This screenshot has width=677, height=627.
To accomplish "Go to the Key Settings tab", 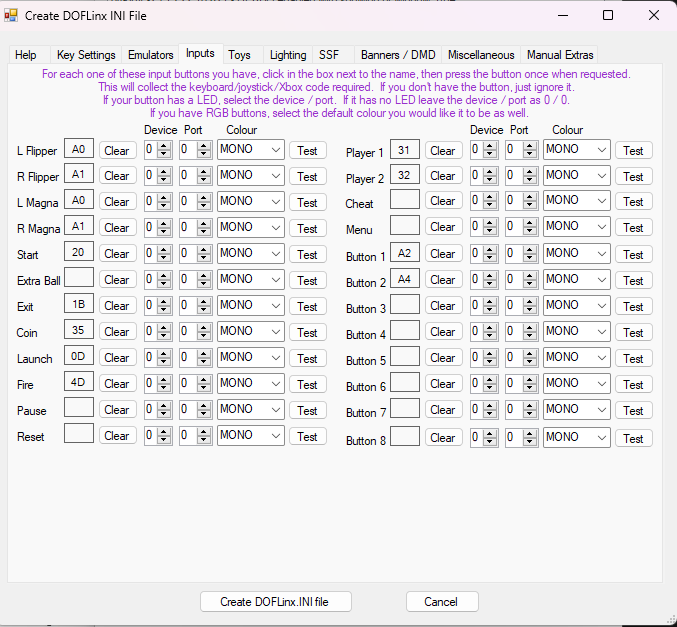I will click(x=86, y=55).
